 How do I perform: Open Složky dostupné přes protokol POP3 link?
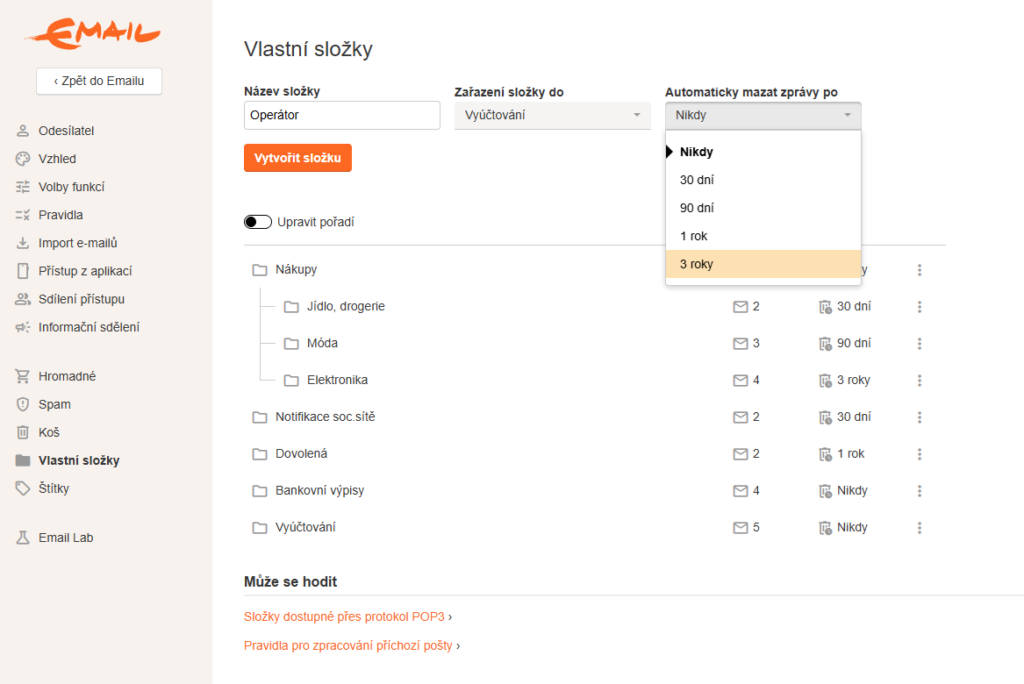click(x=344, y=617)
